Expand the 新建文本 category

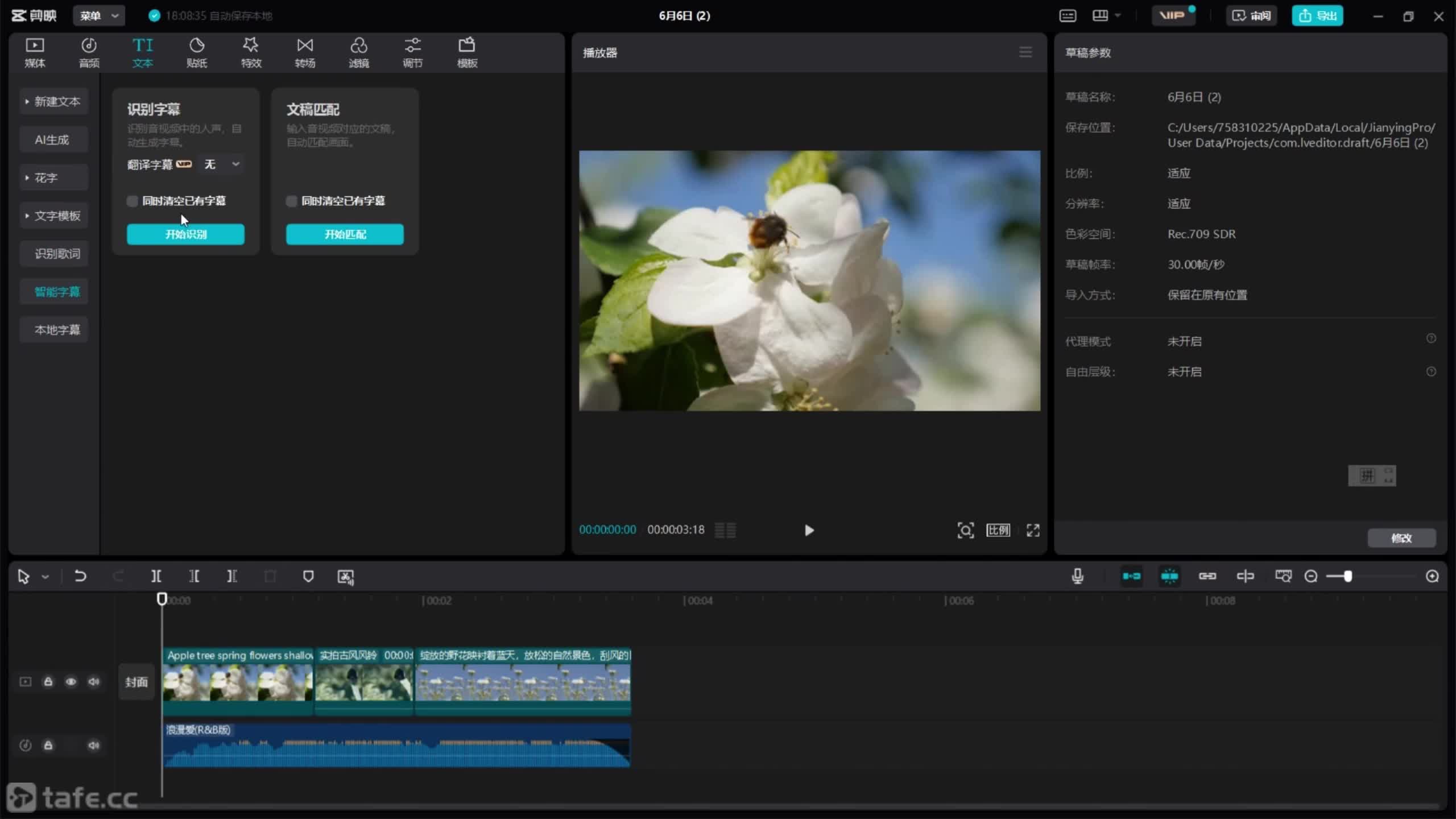point(53,101)
